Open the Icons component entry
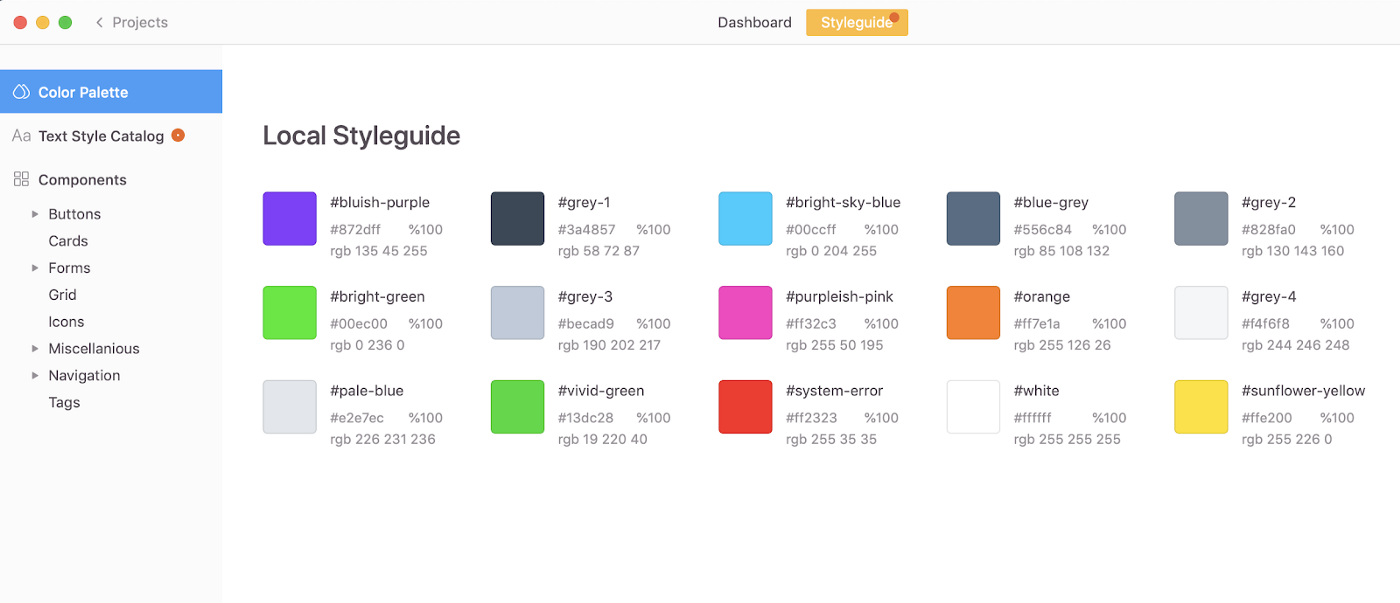 pos(66,322)
